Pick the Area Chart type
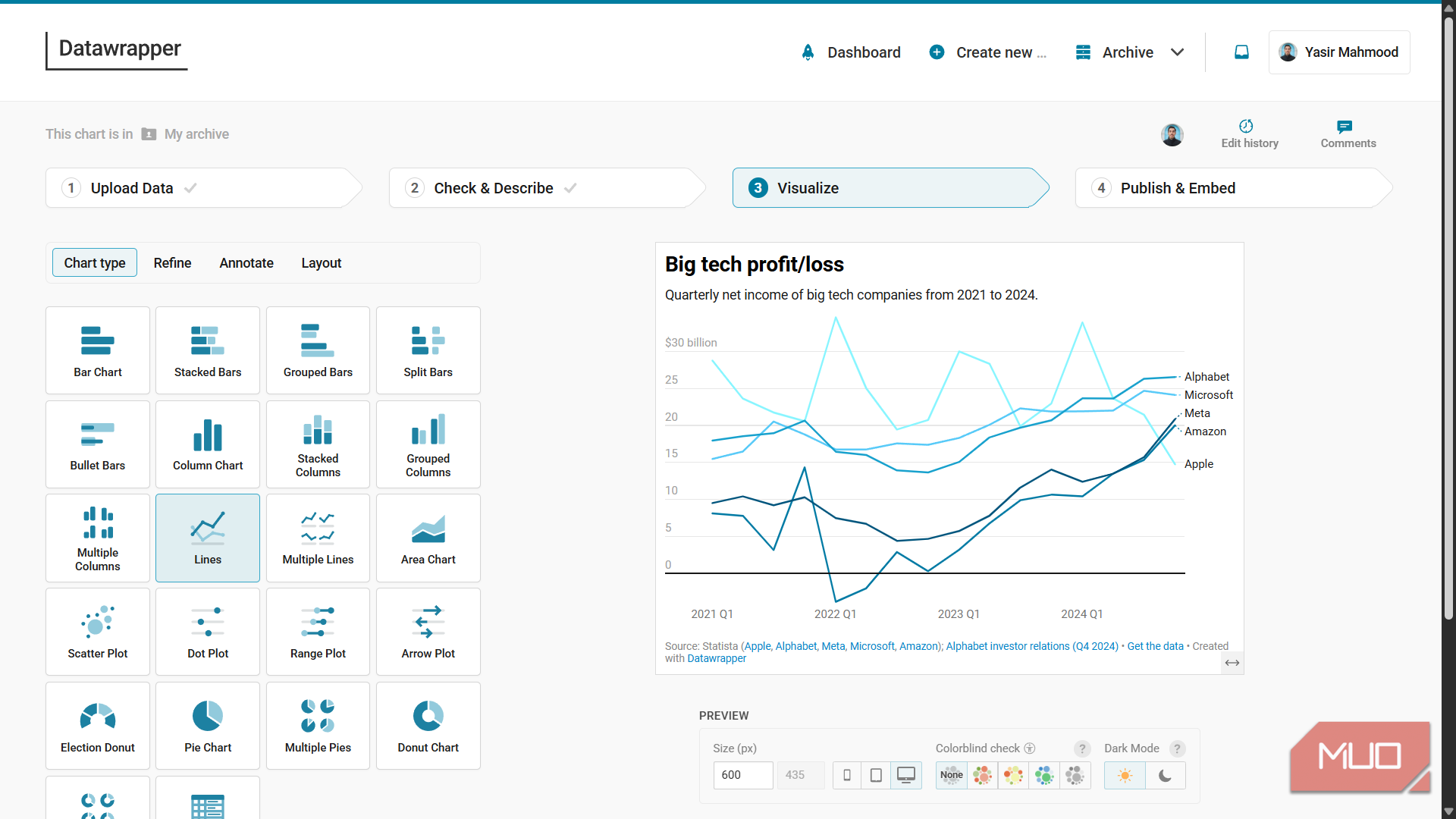1456x819 pixels. 428,538
